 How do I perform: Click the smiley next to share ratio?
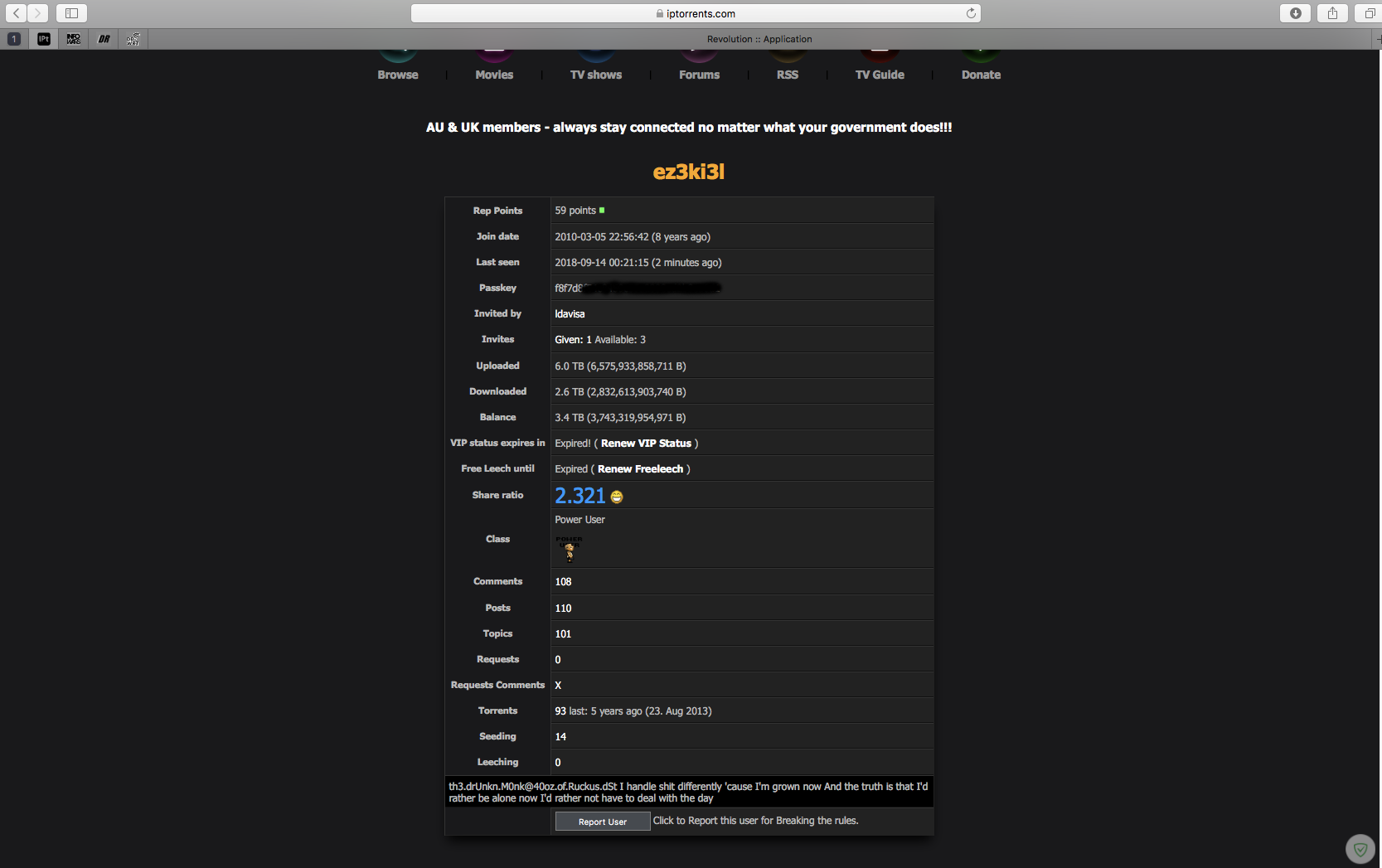pyautogui.click(x=617, y=497)
